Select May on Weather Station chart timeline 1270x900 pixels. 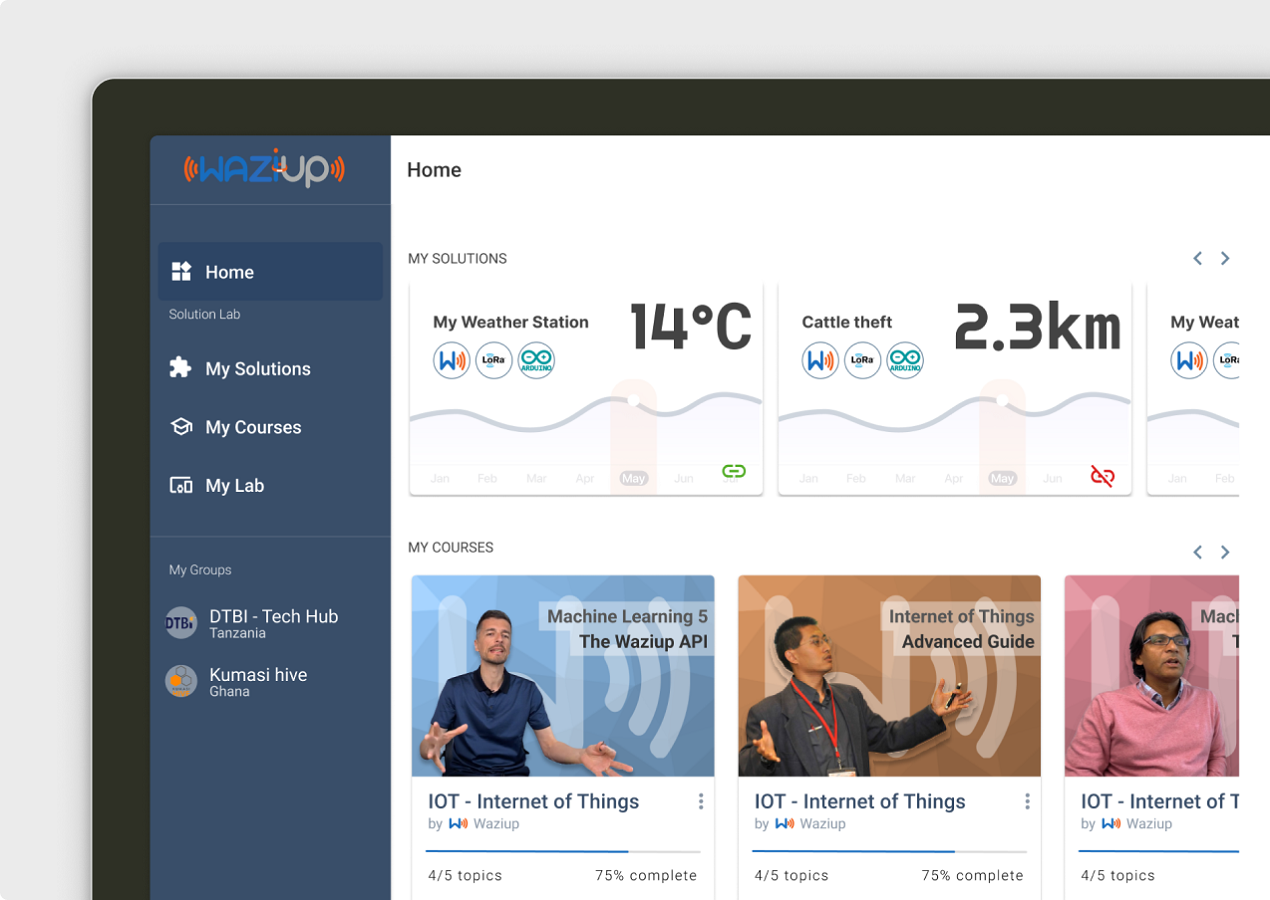coord(633,479)
